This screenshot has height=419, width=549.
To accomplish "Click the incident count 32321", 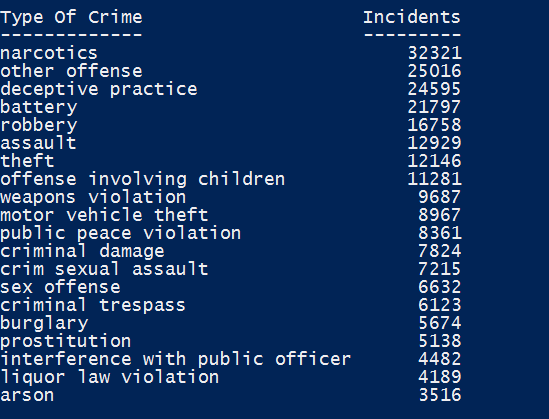I will point(435,53).
